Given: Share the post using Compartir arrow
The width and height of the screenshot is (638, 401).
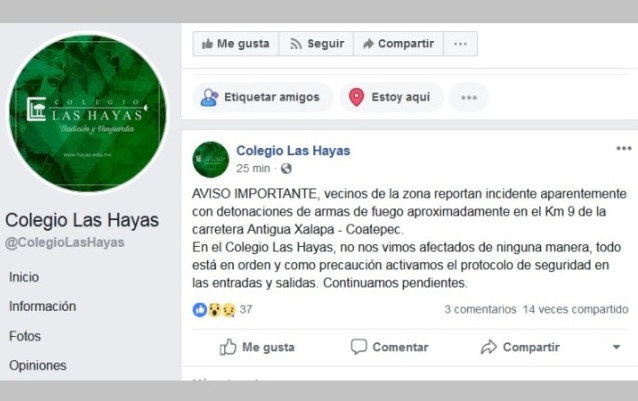Looking at the screenshot, I should (520, 347).
